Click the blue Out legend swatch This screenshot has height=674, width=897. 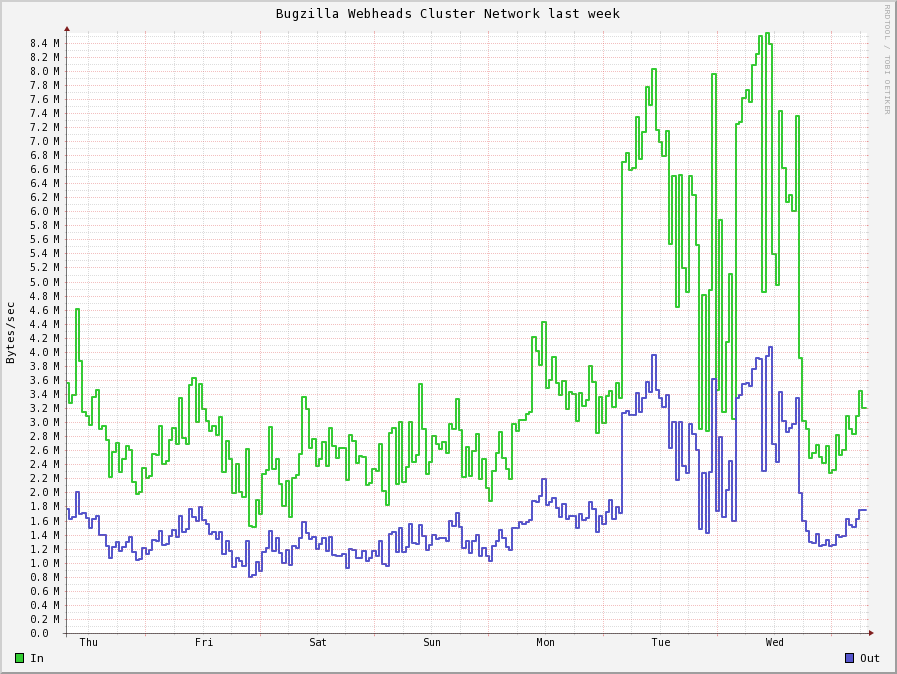(x=850, y=658)
